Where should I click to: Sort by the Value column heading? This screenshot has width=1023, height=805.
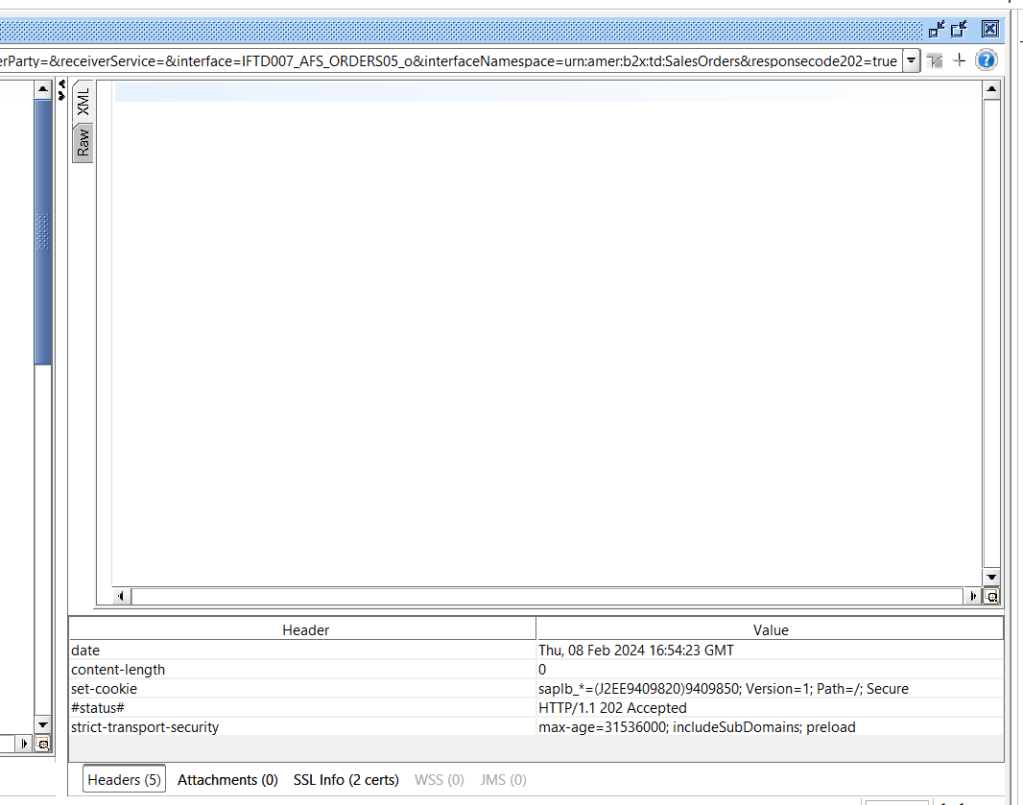(770, 629)
